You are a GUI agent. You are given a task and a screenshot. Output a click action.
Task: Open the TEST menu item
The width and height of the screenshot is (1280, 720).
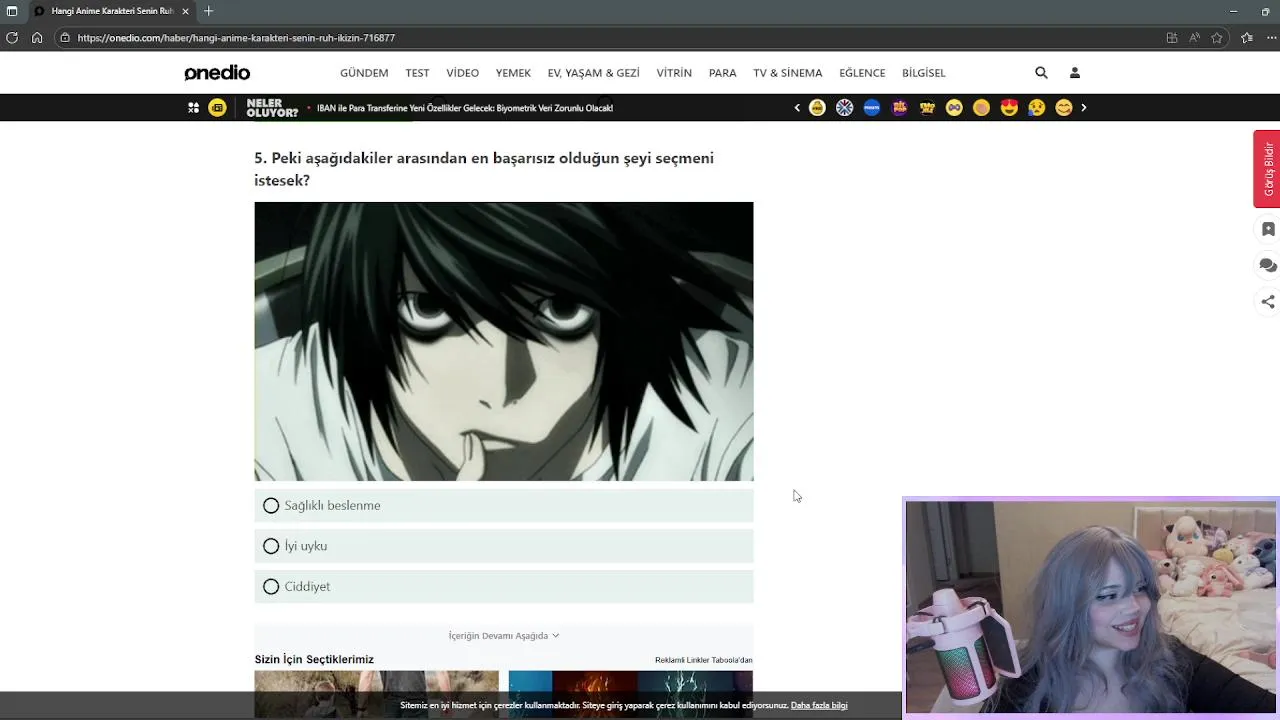417,73
